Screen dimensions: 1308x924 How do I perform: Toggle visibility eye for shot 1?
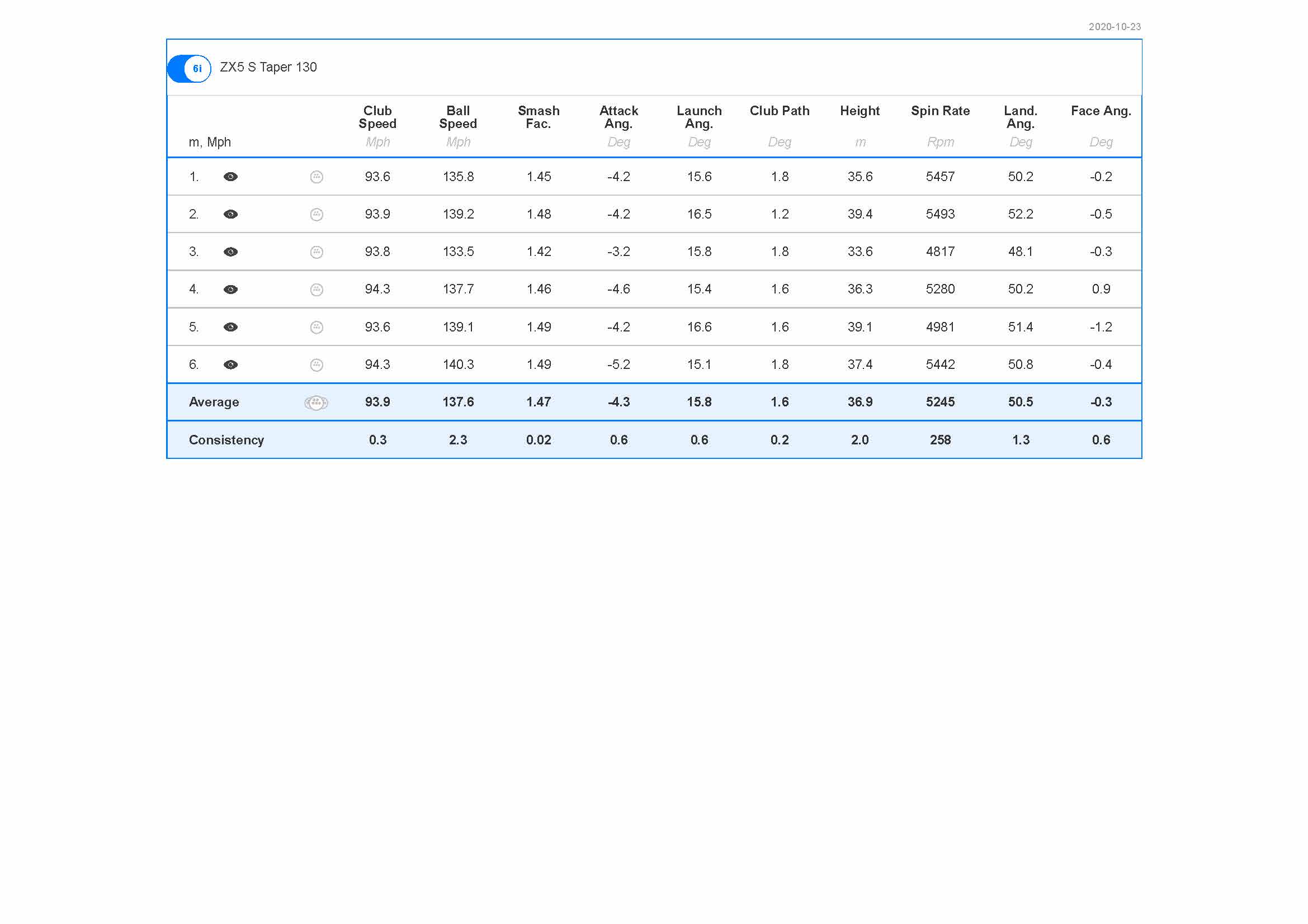click(x=231, y=177)
